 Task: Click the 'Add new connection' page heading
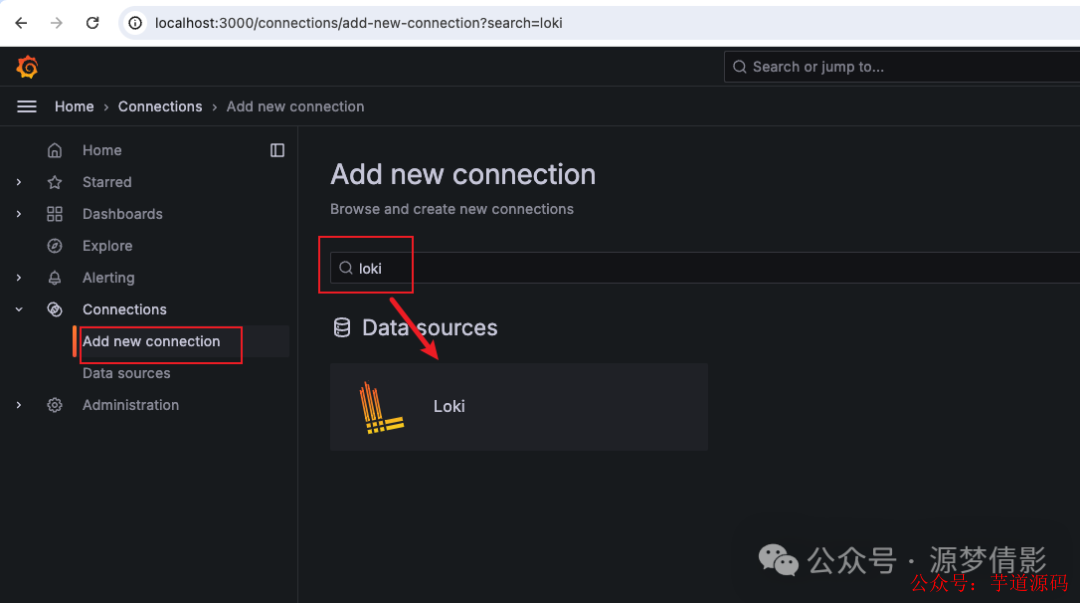click(x=463, y=174)
